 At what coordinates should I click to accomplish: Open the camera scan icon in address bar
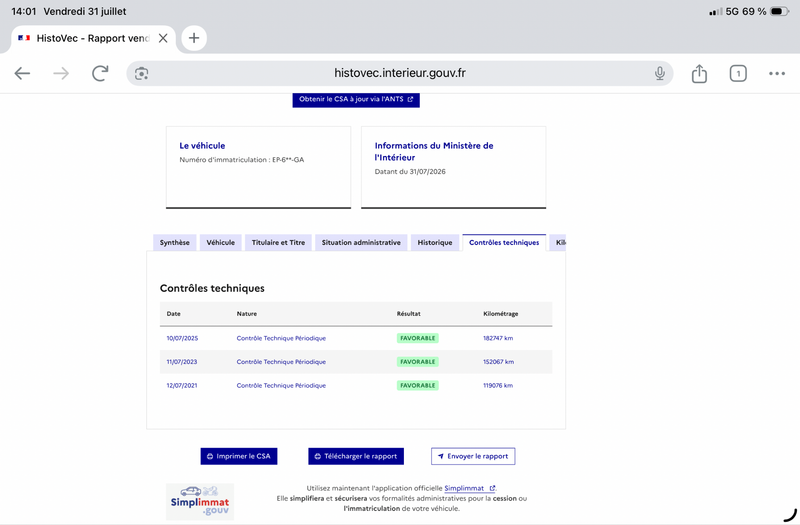click(x=141, y=73)
